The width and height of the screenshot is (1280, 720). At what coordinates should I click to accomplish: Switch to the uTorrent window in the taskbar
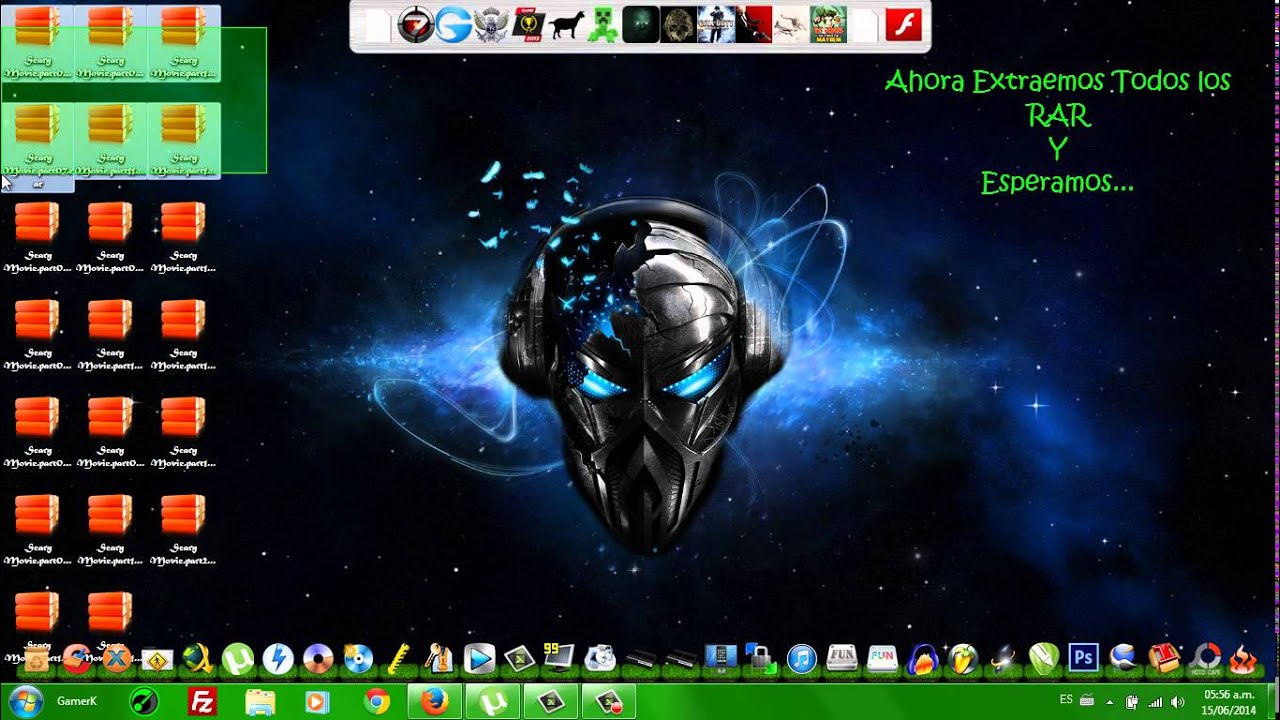click(x=492, y=700)
